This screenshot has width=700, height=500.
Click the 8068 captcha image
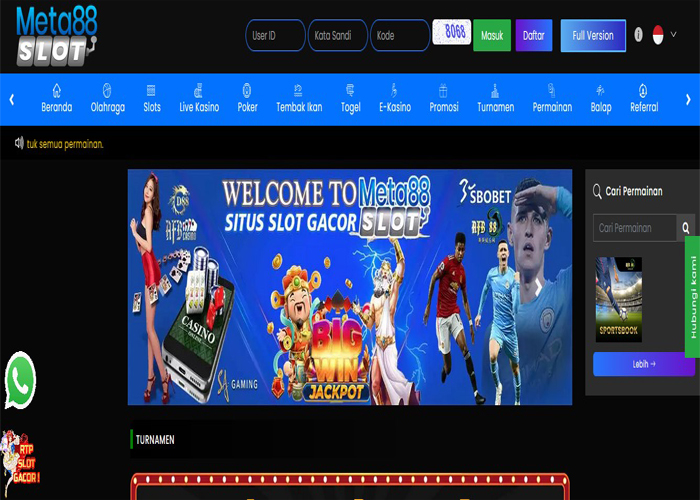452,32
